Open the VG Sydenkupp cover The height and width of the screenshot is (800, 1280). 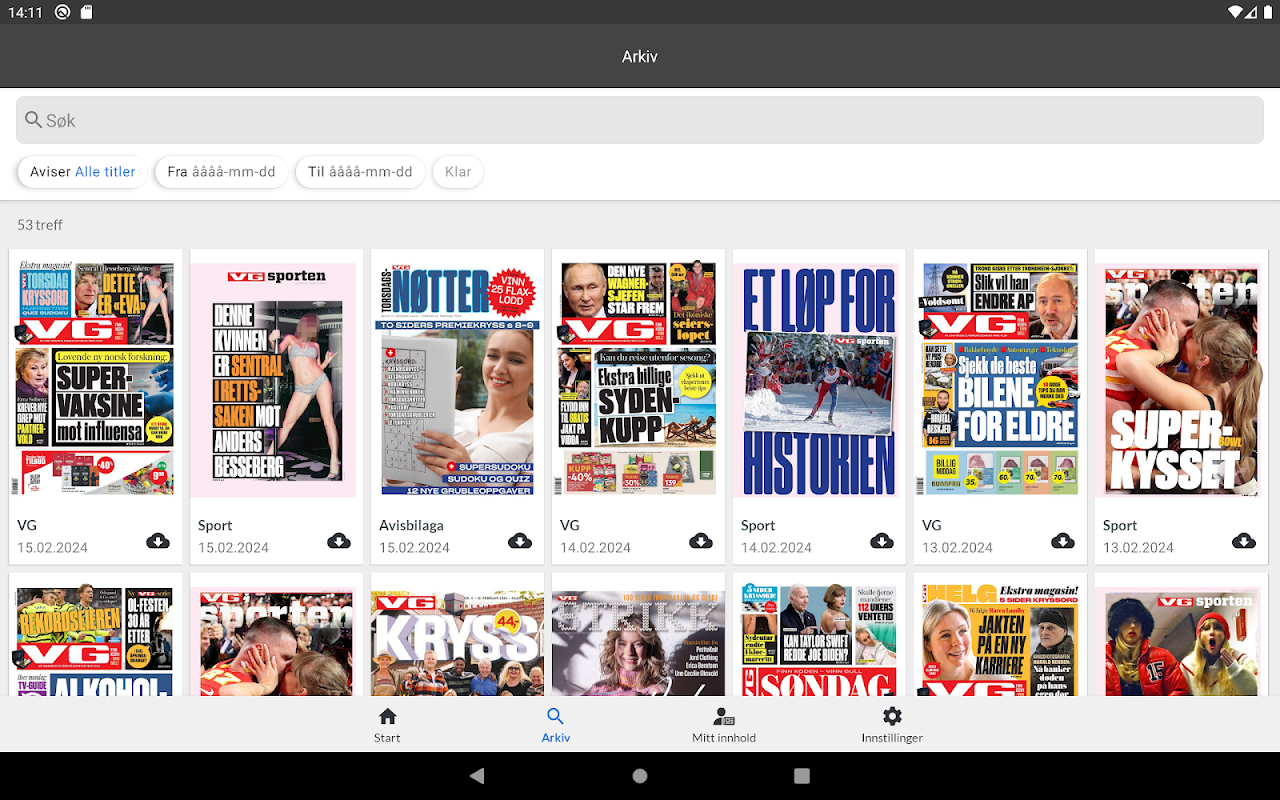click(639, 379)
